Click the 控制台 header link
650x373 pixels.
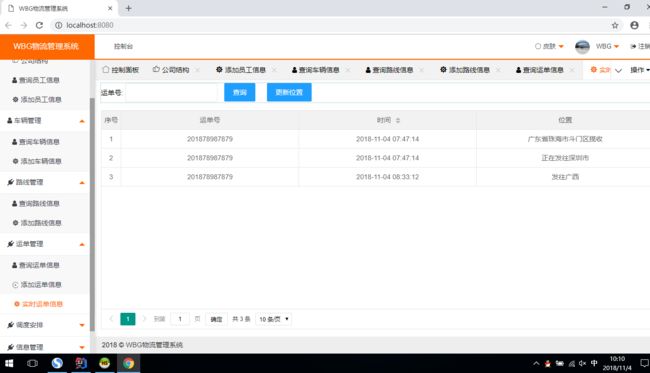[124, 46]
